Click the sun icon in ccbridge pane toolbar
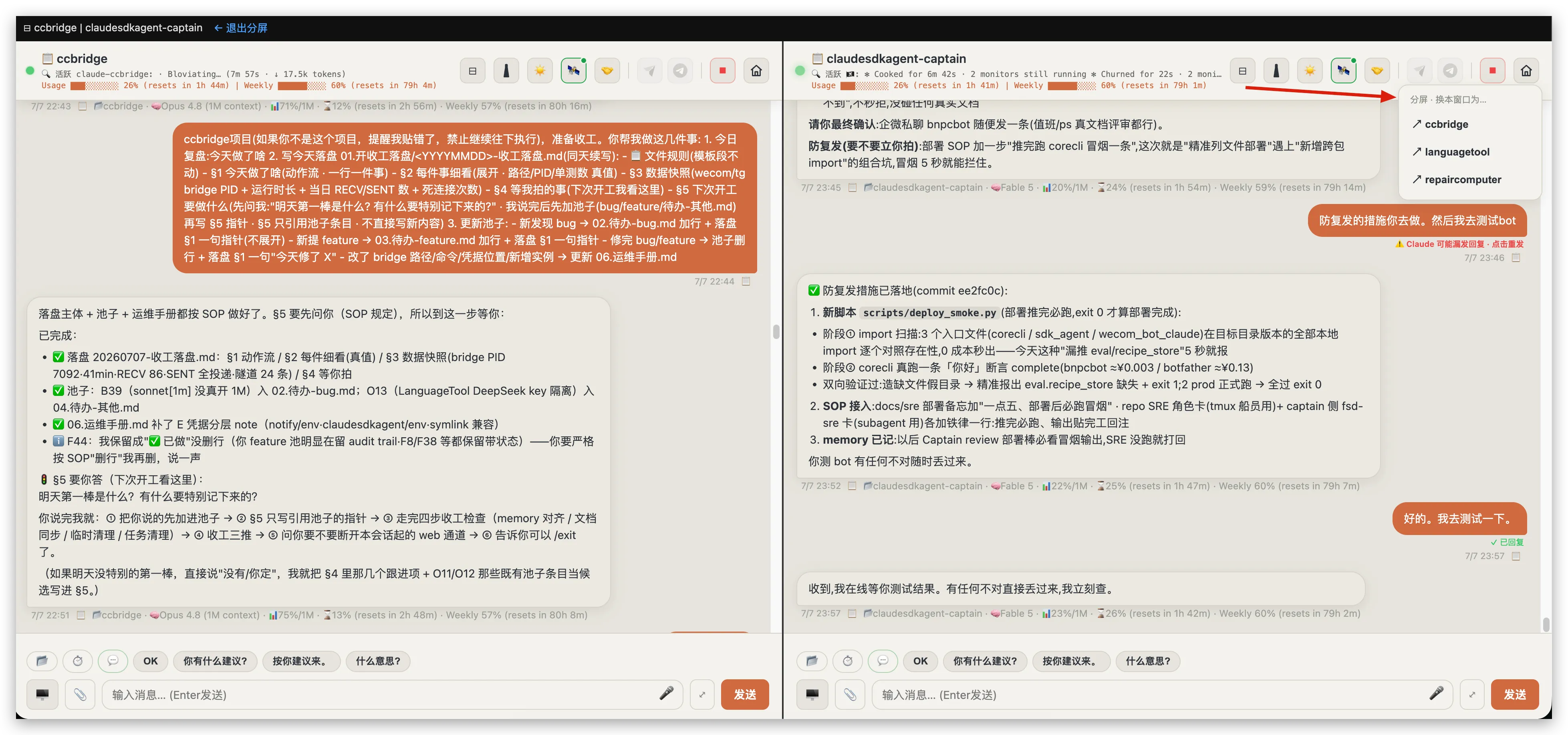 (x=540, y=71)
